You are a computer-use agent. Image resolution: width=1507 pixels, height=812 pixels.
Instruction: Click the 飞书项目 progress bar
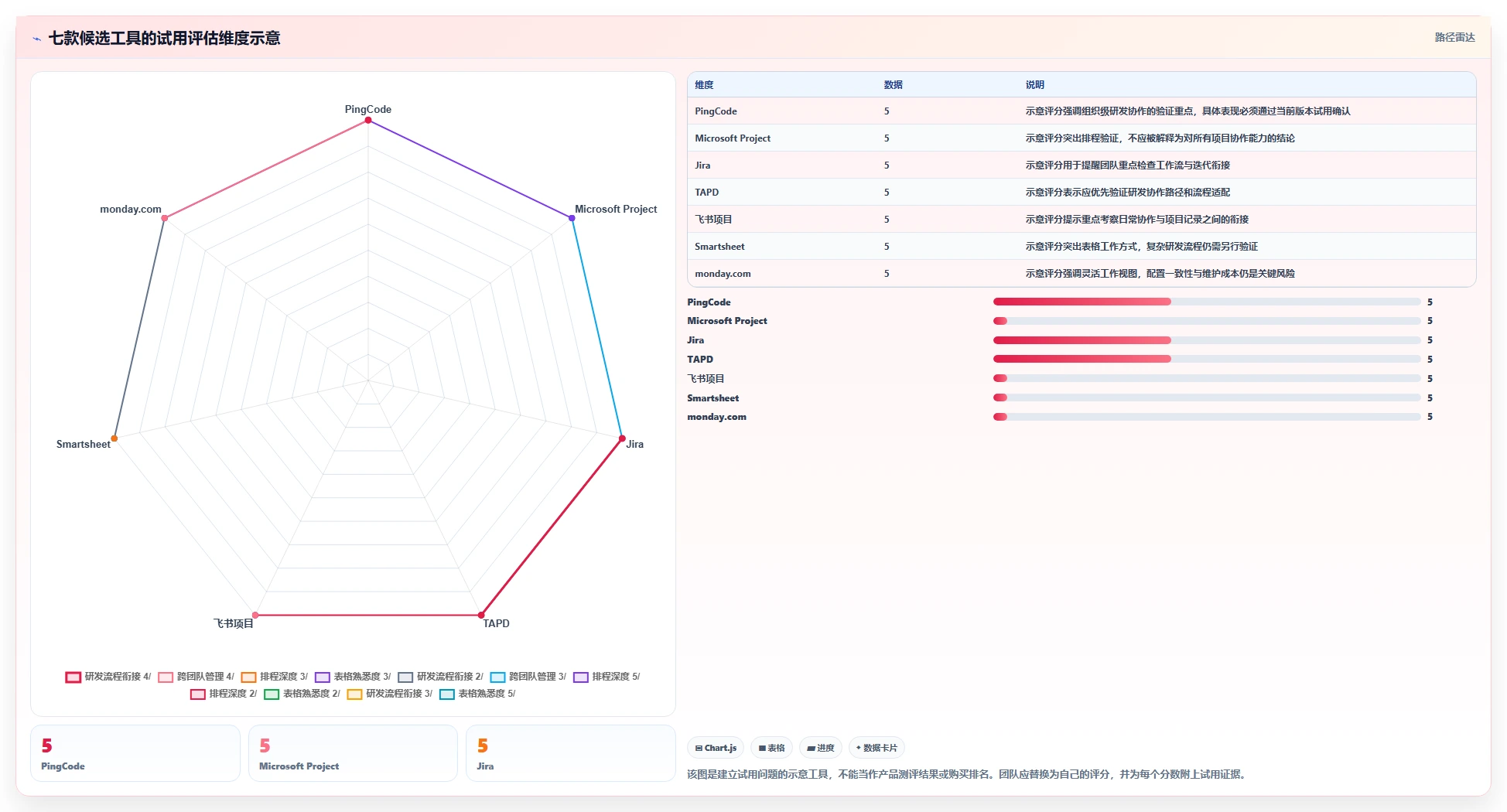coord(1207,378)
